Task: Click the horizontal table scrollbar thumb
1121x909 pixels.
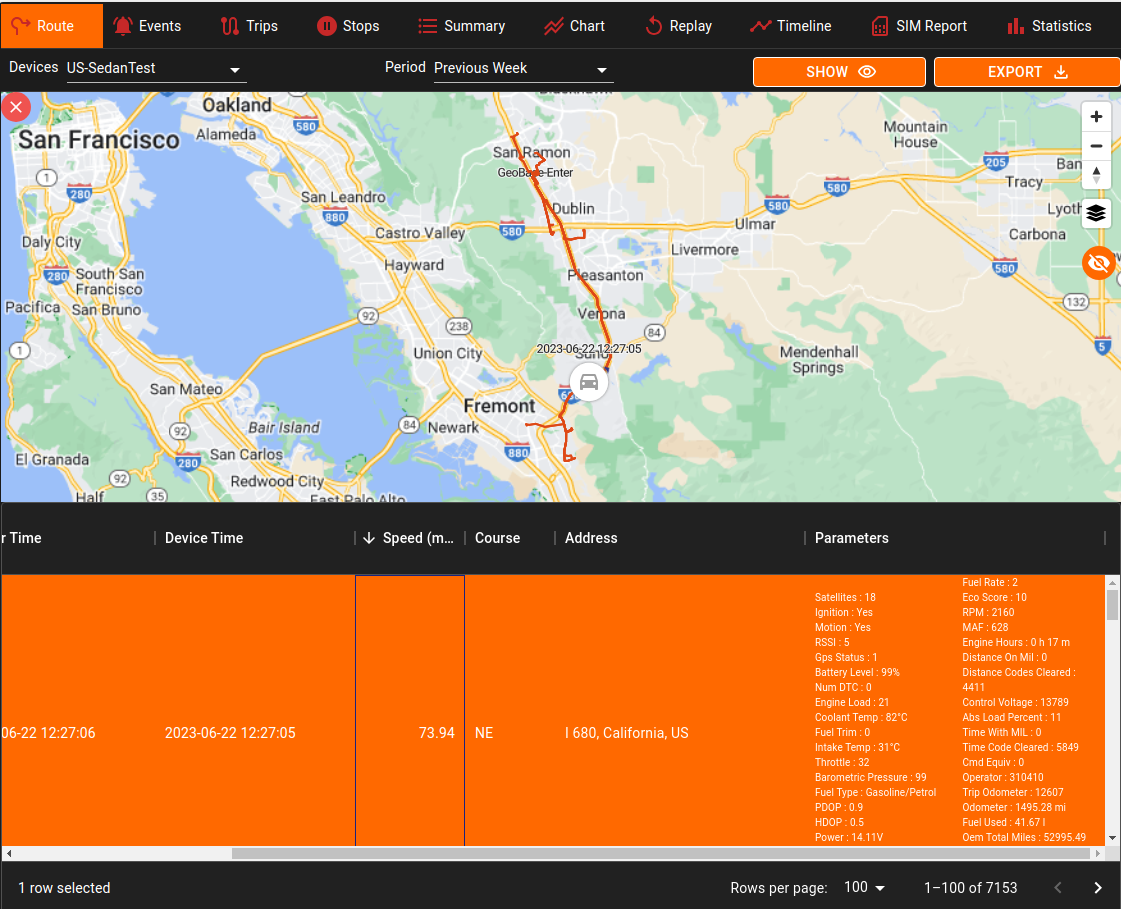Action: click(x=661, y=853)
